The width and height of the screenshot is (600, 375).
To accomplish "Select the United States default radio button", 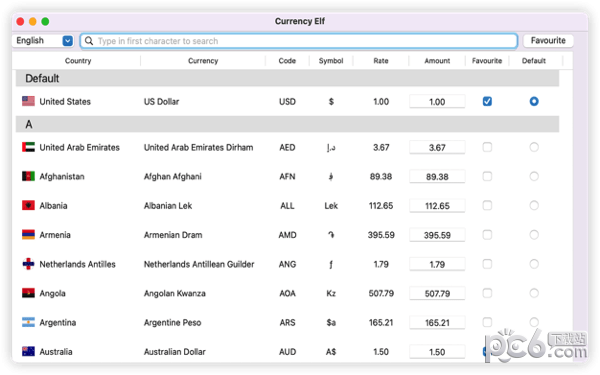I will (x=534, y=101).
